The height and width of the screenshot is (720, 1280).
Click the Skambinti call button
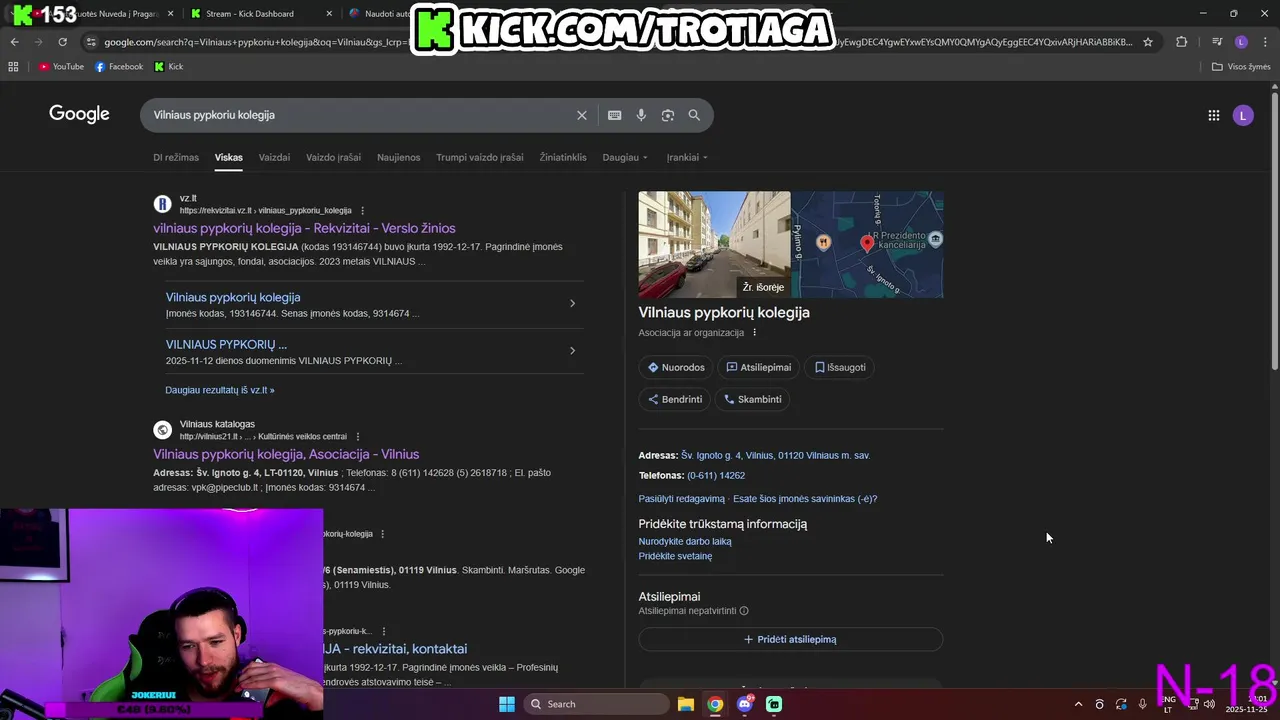[752, 399]
